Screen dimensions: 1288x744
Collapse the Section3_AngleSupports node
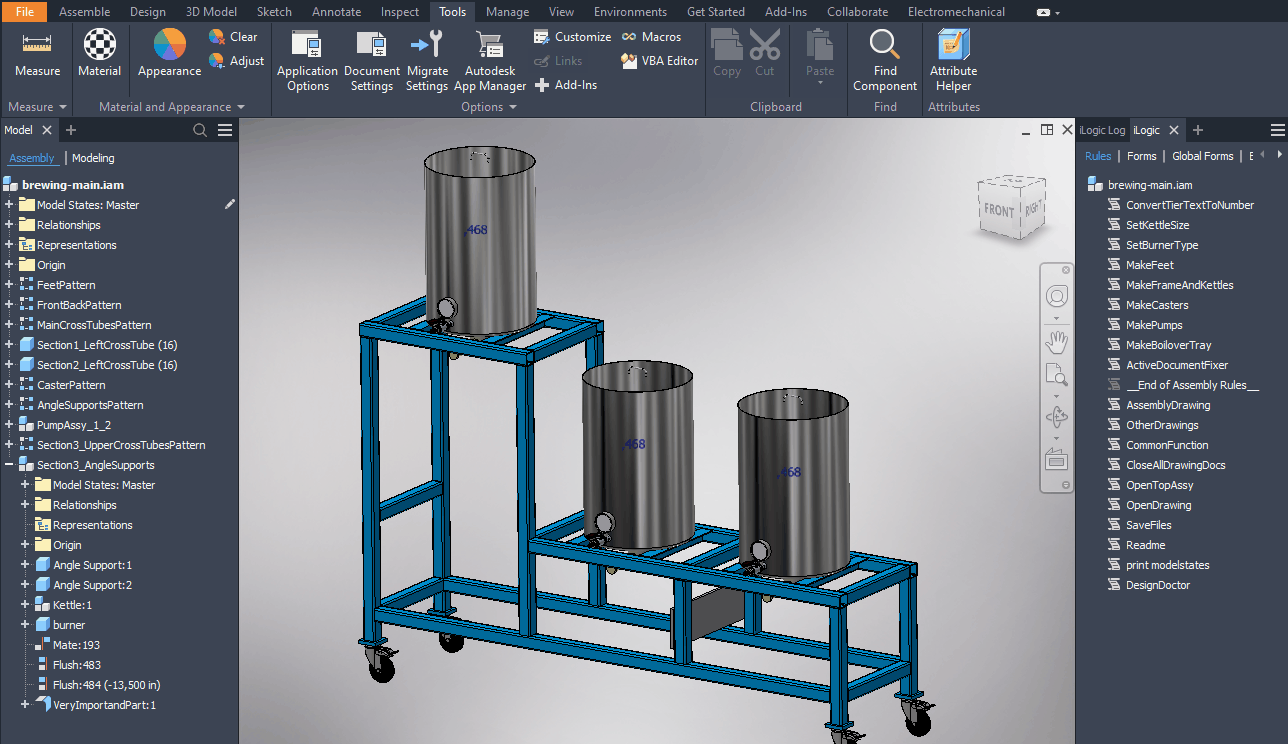tap(9, 465)
